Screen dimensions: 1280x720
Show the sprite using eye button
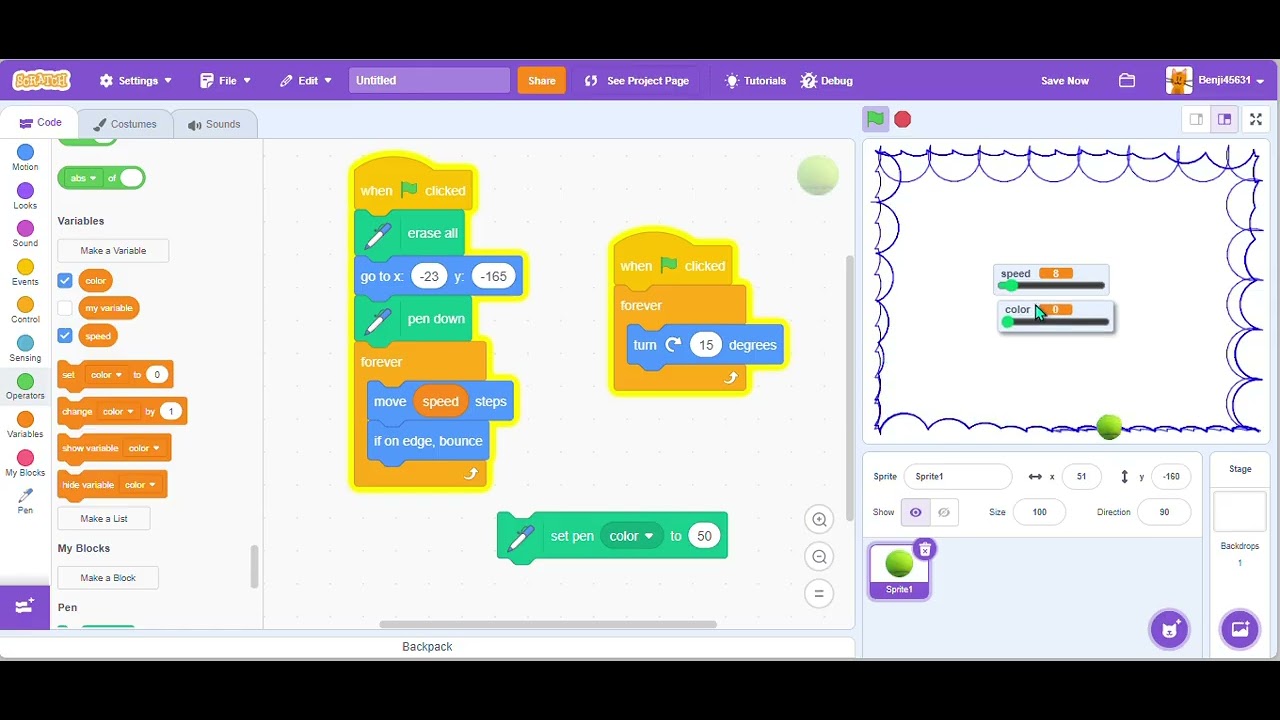coord(915,512)
